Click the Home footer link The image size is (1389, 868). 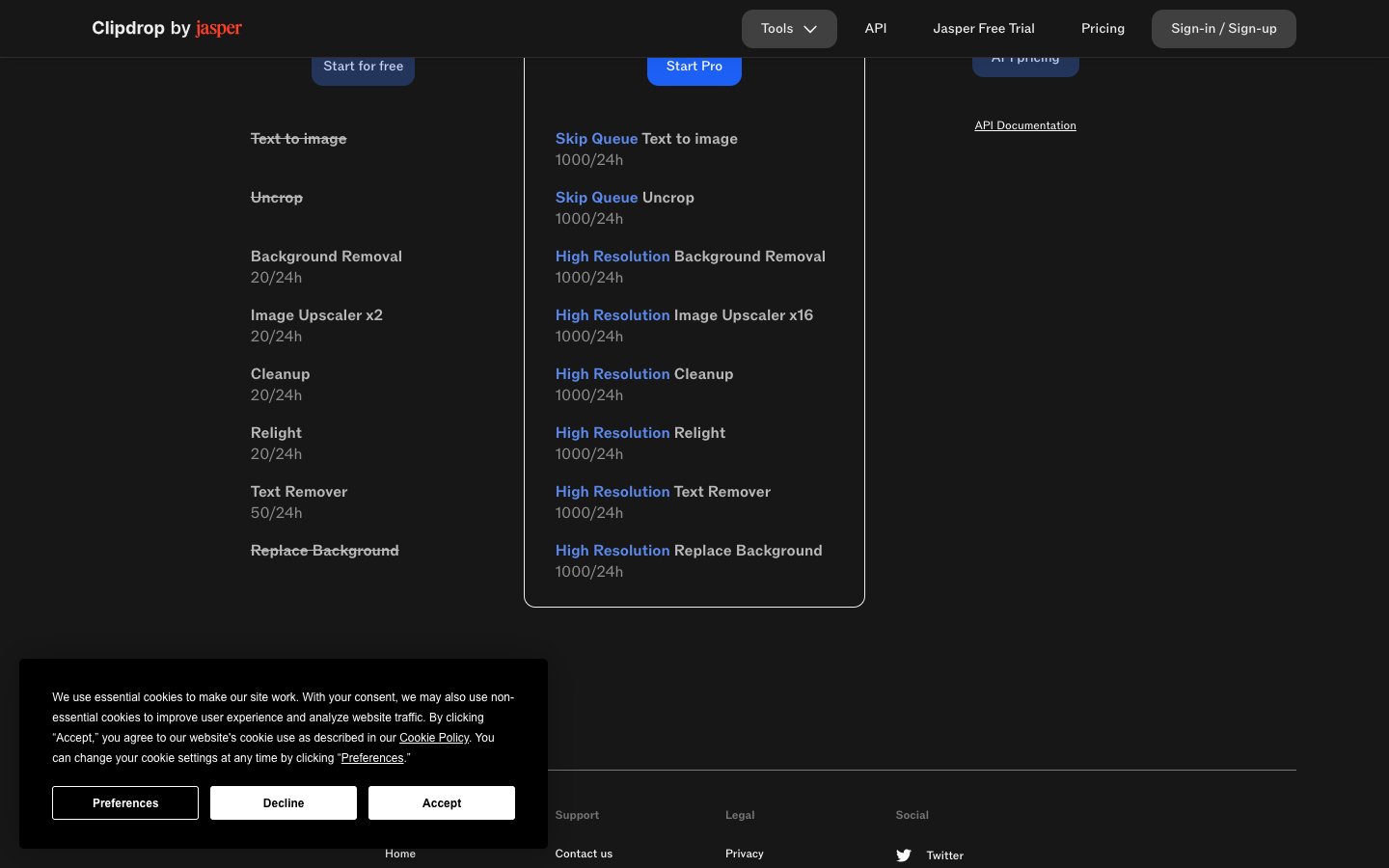click(x=400, y=854)
